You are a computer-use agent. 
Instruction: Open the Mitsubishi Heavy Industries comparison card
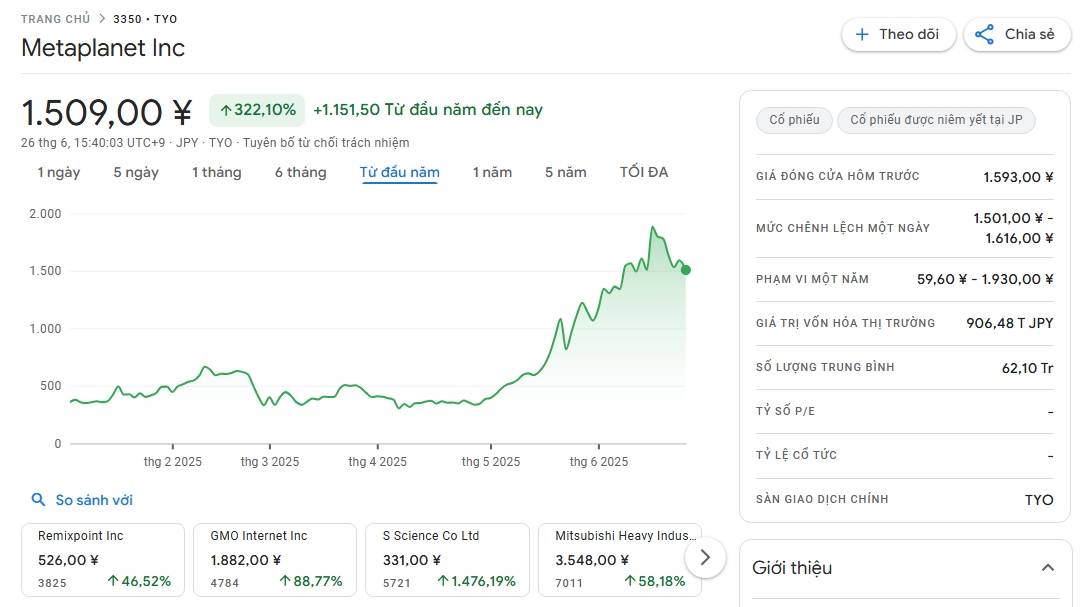620,560
